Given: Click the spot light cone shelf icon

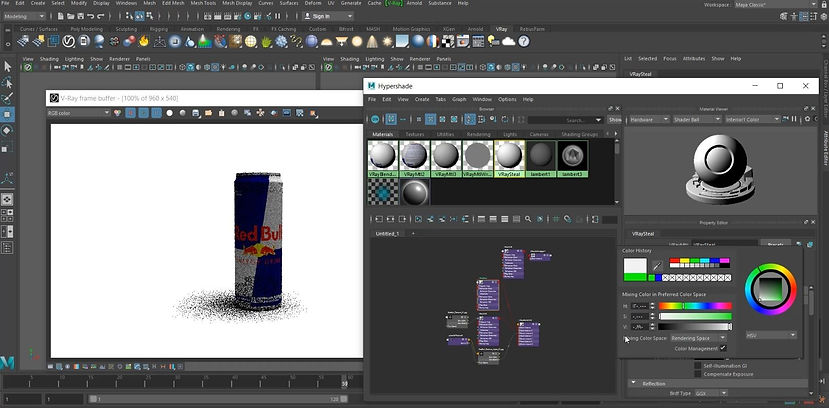Looking at the screenshot, I should 372,41.
